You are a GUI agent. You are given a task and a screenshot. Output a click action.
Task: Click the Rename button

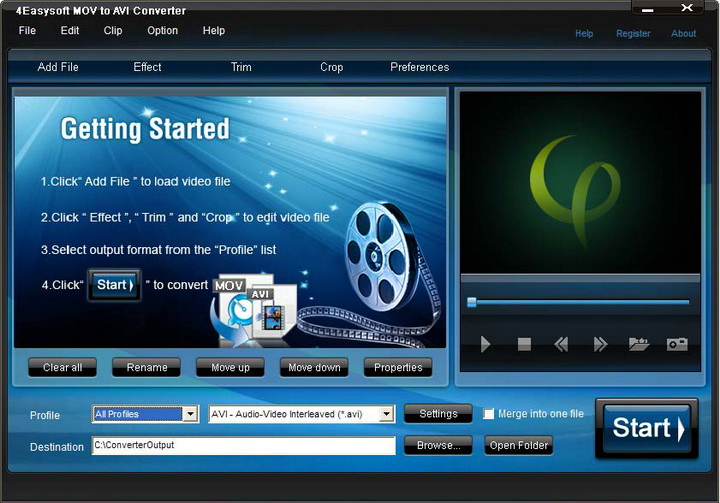coord(146,367)
